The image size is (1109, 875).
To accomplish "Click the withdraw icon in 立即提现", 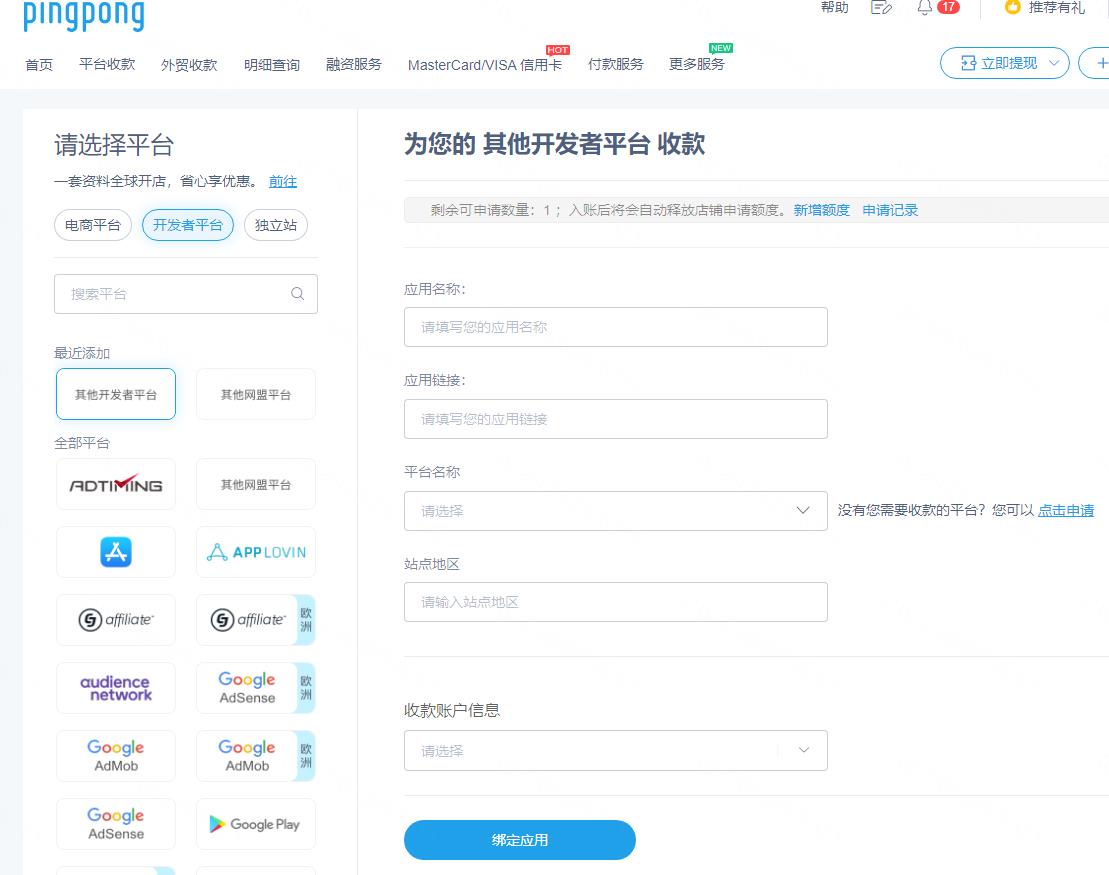I will pos(968,64).
